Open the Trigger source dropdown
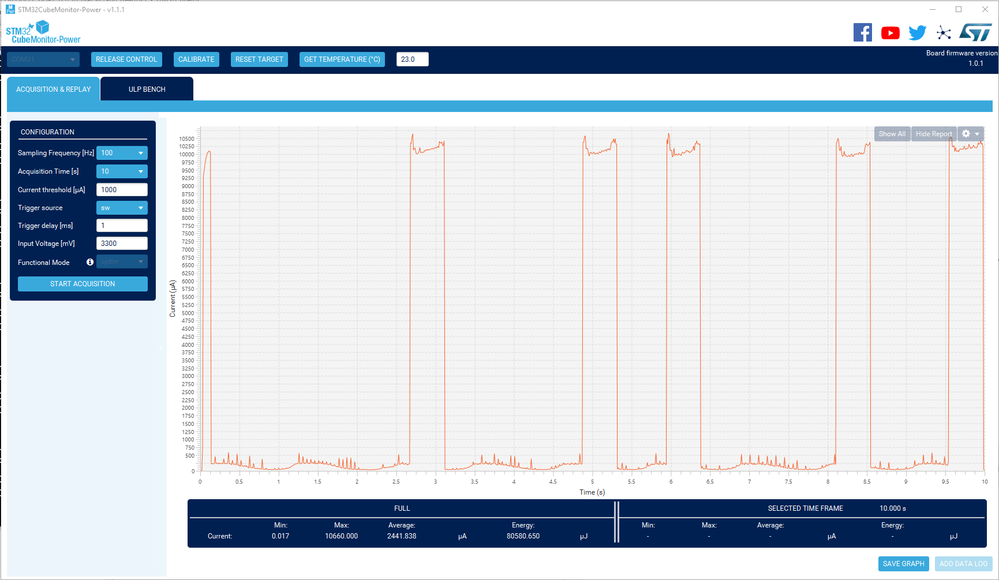999x580 pixels. pyautogui.click(x=122, y=208)
